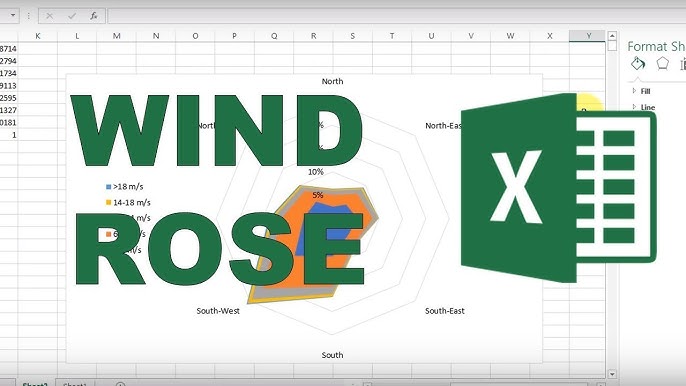Select the cell showing 1734

[9, 73]
